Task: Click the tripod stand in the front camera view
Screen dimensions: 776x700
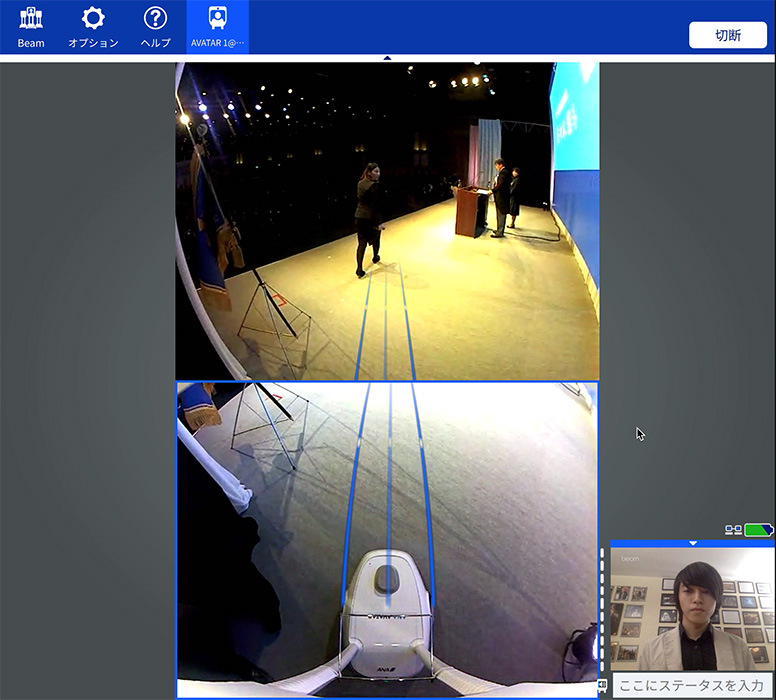Action: [x=272, y=318]
